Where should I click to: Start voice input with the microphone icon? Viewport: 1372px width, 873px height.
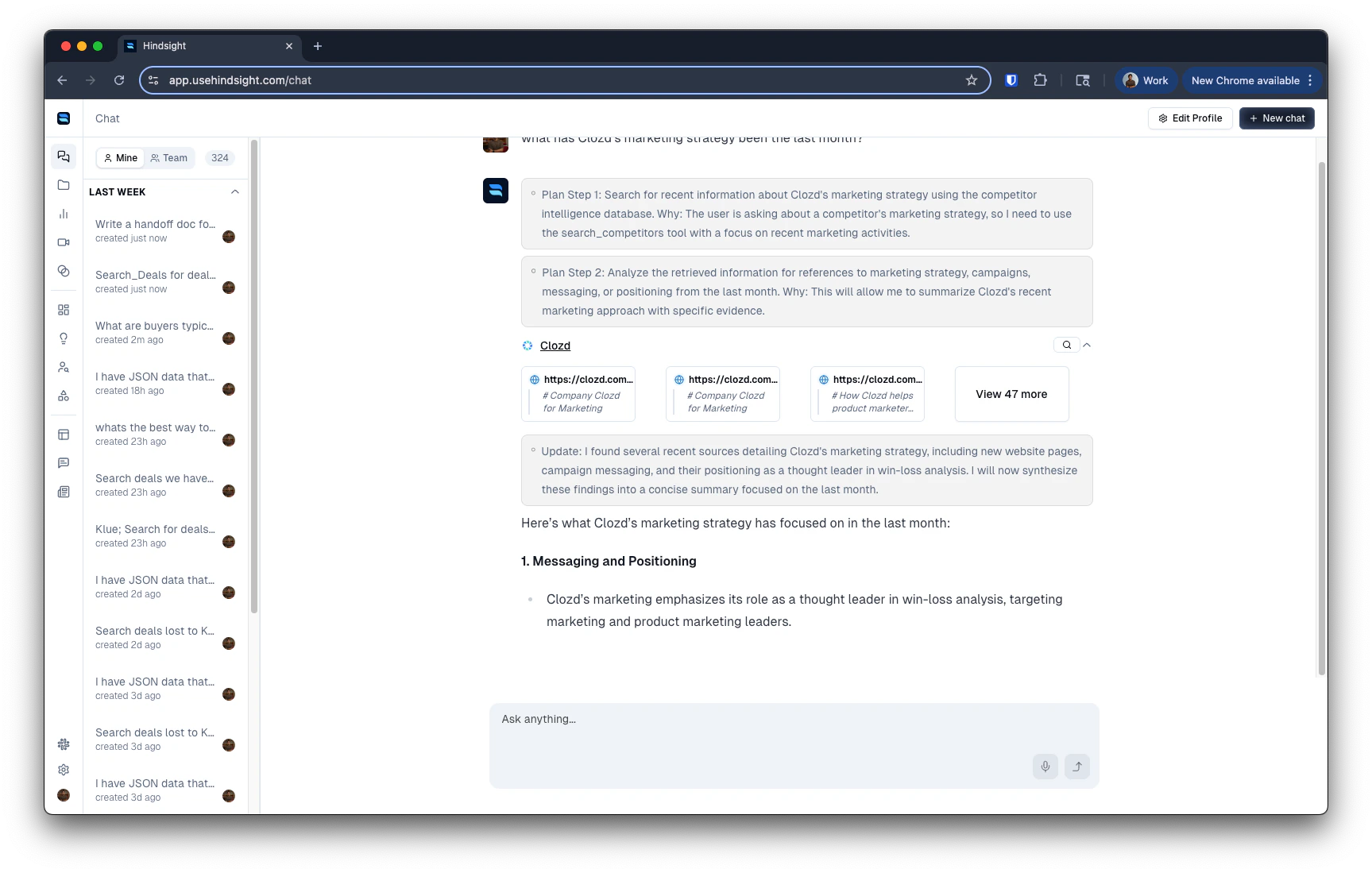coord(1045,767)
